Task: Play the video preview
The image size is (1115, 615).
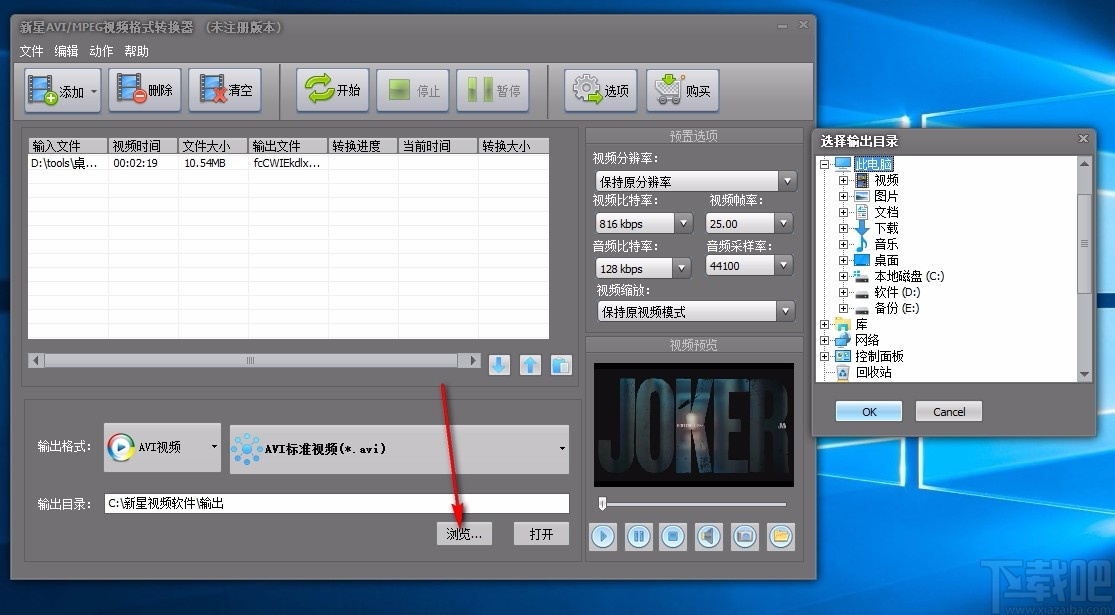Action: [x=602, y=537]
